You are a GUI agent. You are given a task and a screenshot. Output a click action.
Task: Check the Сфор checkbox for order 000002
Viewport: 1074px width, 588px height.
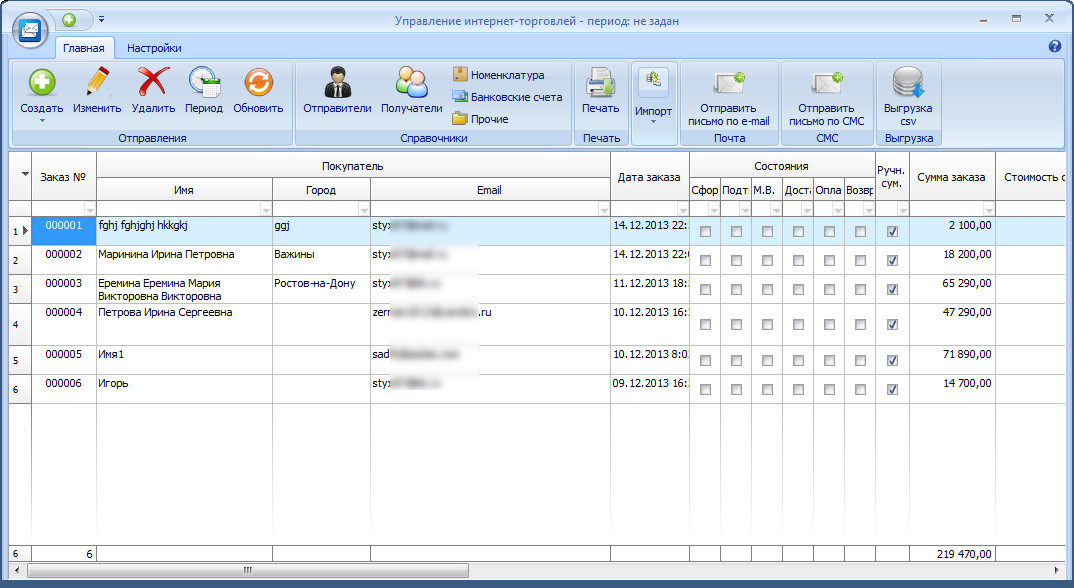point(705,260)
